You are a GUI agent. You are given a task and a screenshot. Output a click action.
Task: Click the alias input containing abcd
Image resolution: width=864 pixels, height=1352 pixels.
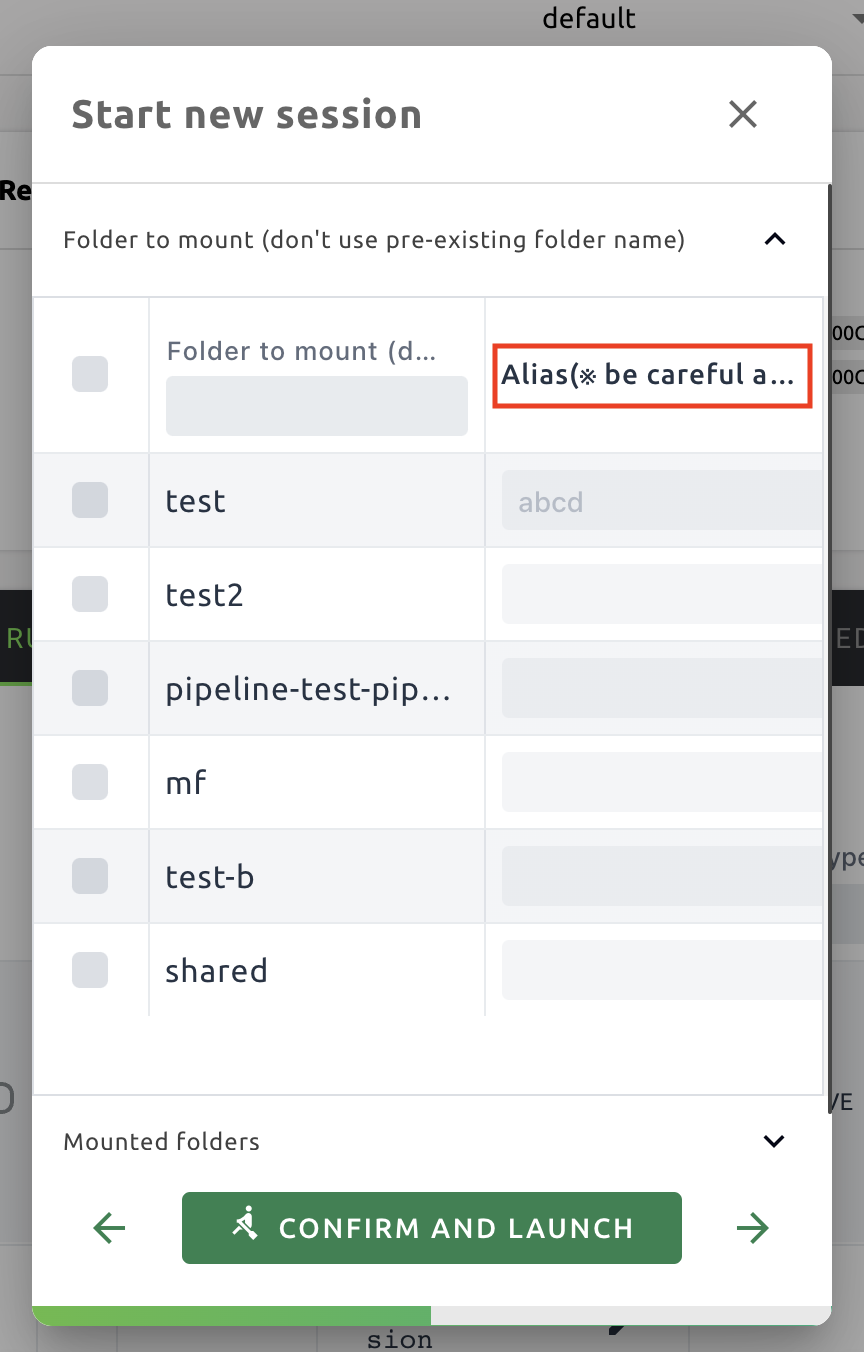coord(660,501)
